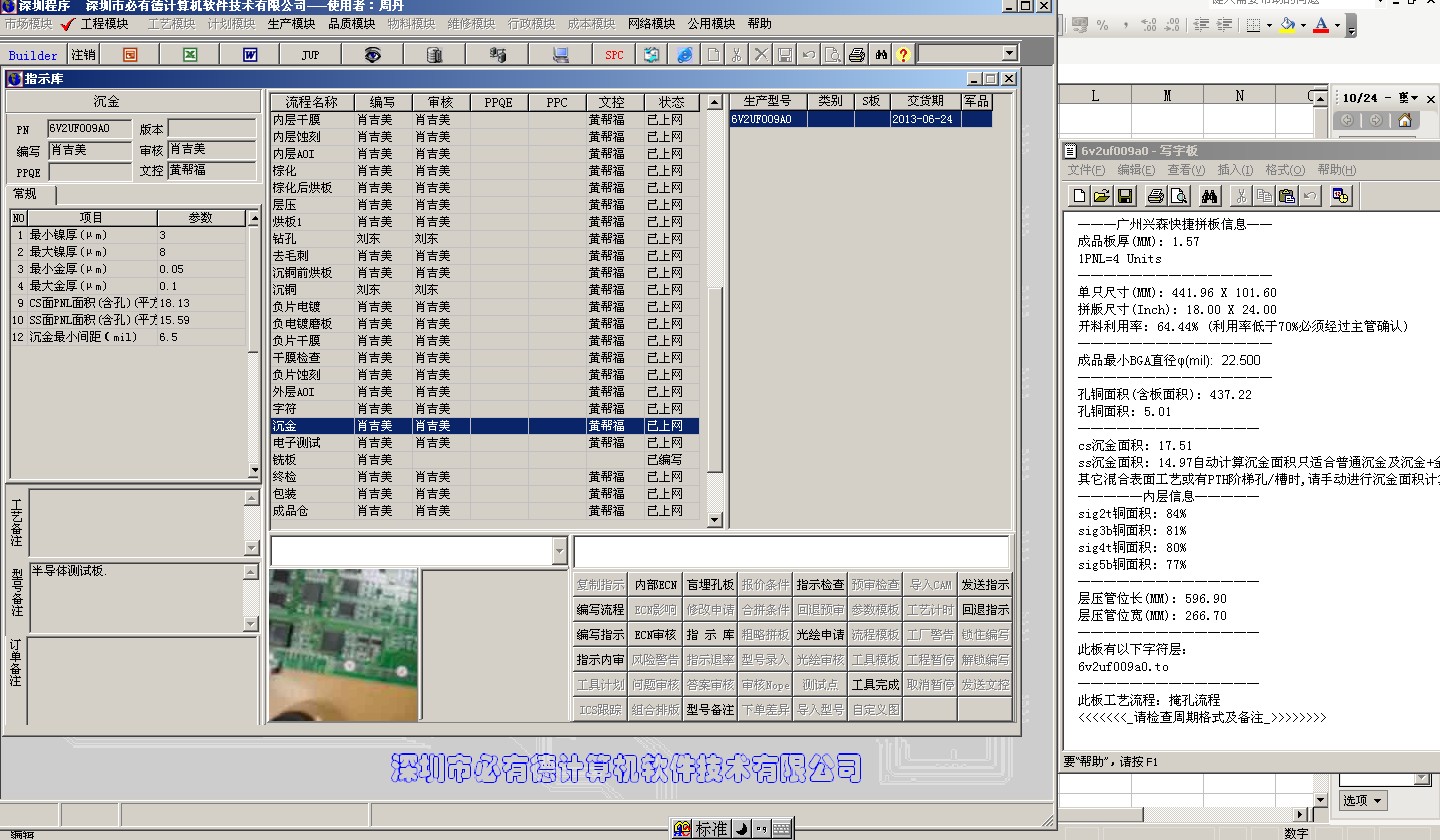Click the 光绘申请 button

point(820,635)
